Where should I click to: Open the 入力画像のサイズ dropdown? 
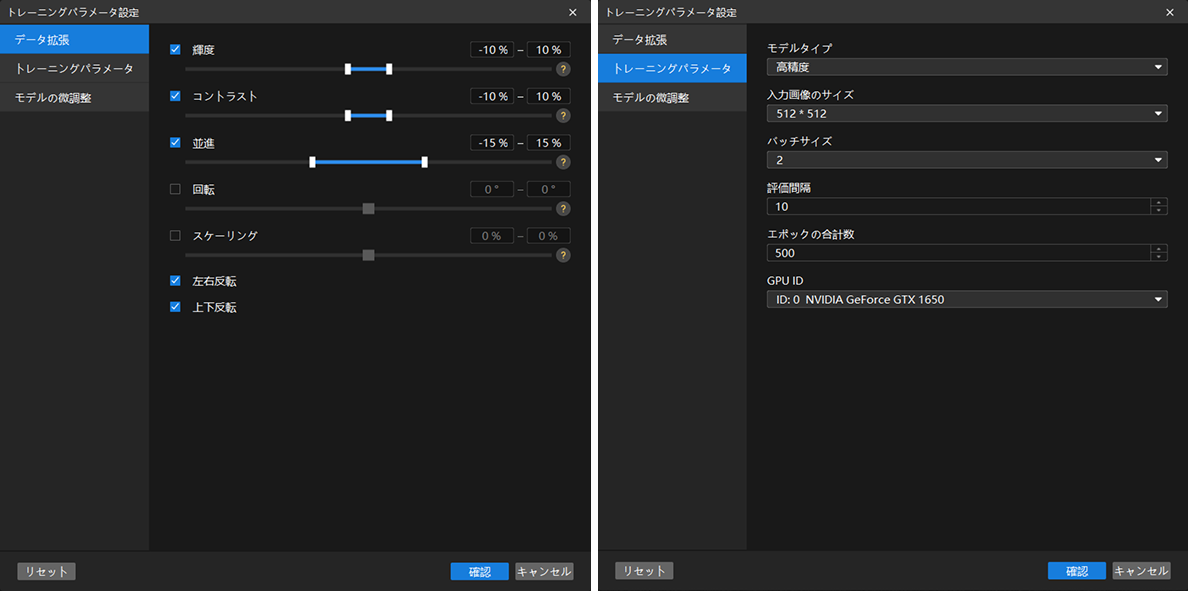point(967,114)
